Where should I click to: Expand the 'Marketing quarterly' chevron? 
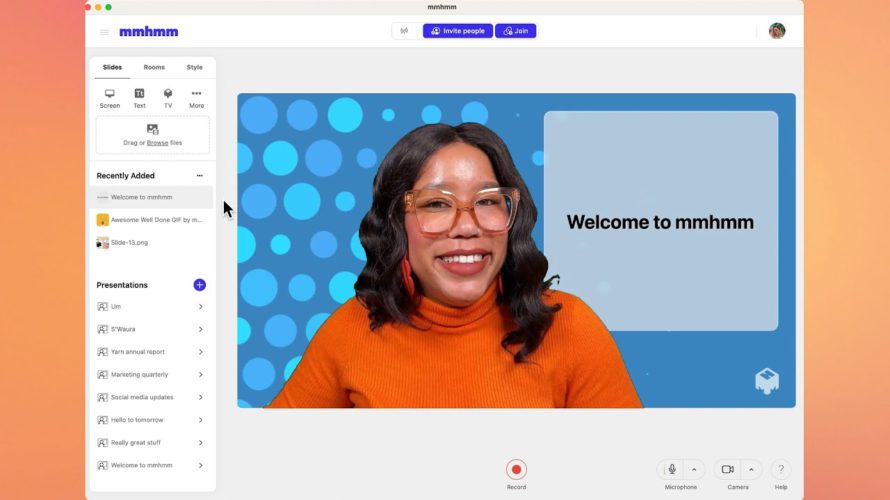(200, 375)
